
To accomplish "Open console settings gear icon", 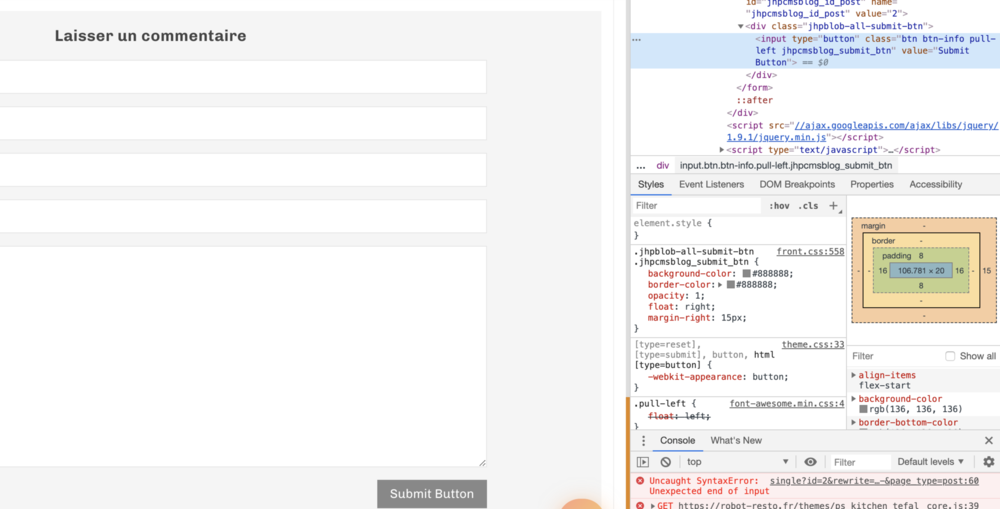I will [x=988, y=462].
